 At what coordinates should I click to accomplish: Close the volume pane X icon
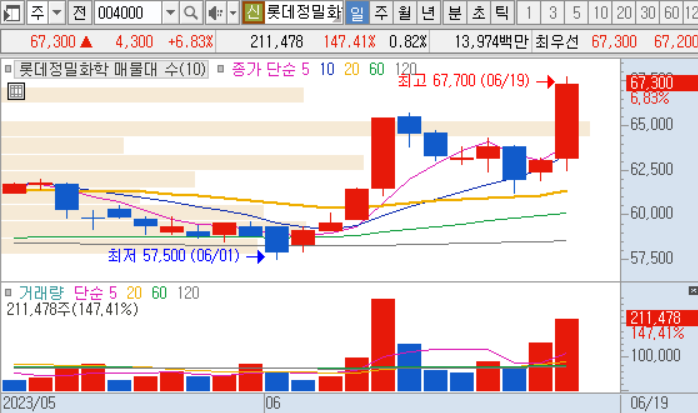pyautogui.click(x=693, y=291)
